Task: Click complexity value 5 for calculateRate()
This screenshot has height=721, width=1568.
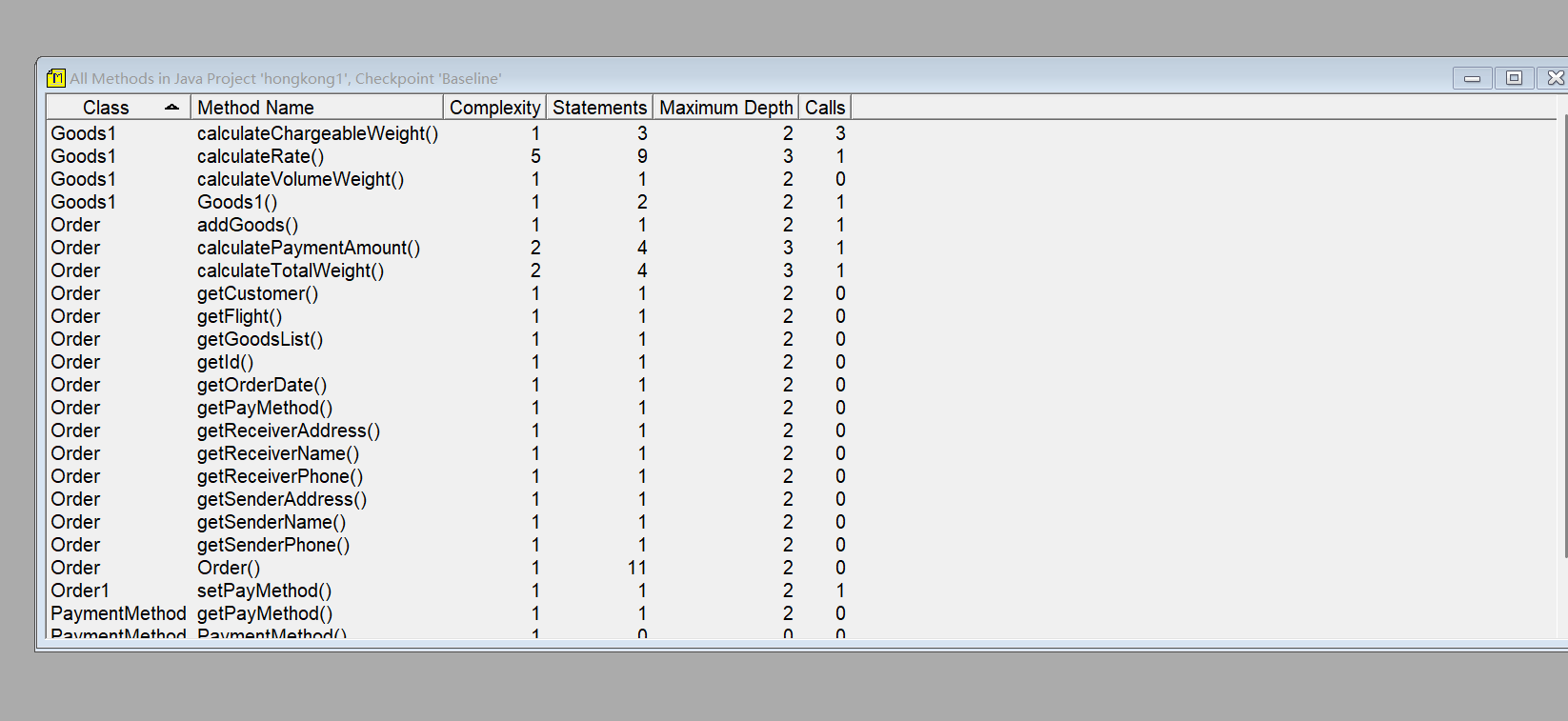Action: pos(535,156)
